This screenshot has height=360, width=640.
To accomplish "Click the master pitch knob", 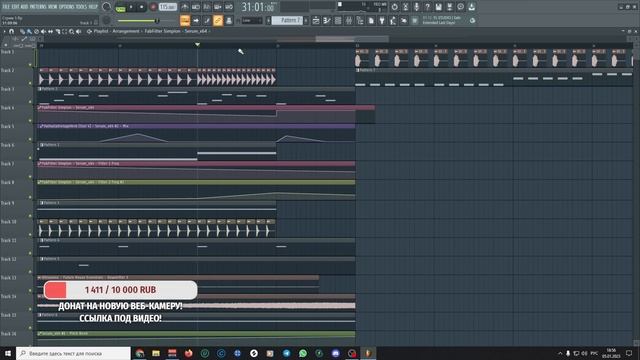I will 107,20.
